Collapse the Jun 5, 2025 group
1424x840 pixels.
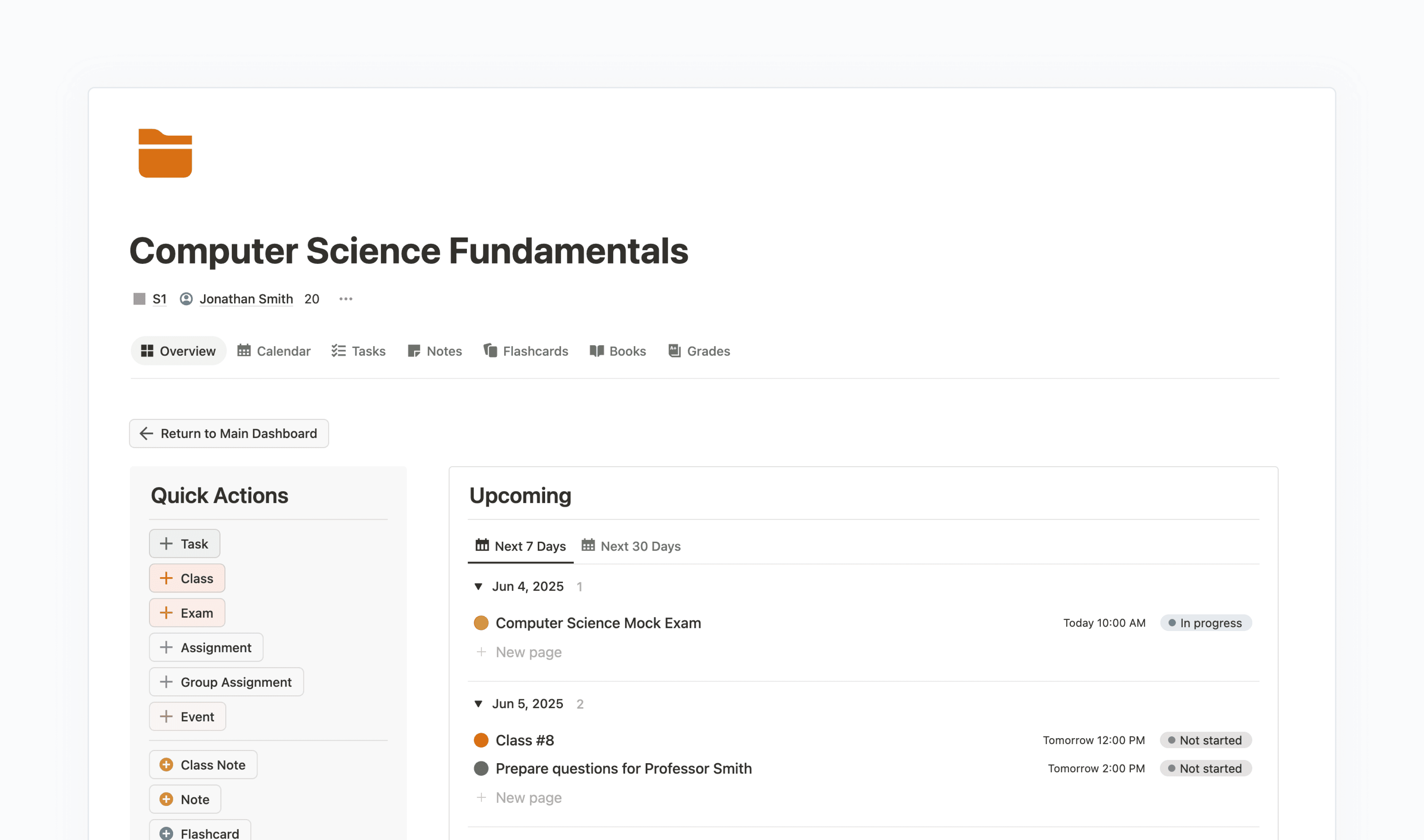point(478,704)
